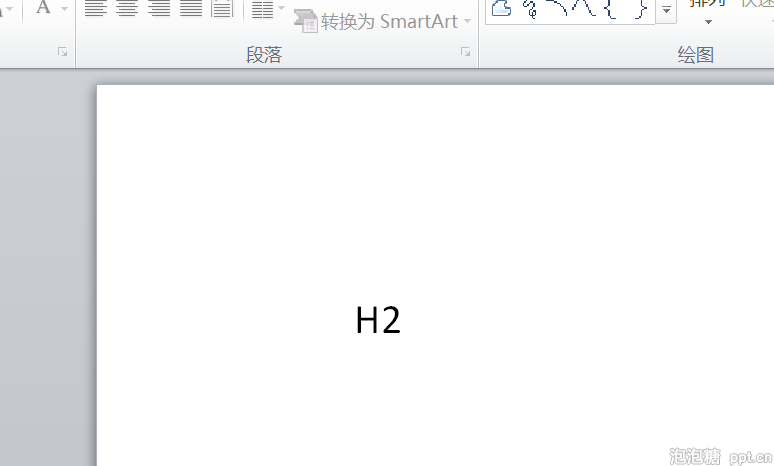The width and height of the screenshot is (774, 466).
Task: Select the right brace shape
Action: 641,8
